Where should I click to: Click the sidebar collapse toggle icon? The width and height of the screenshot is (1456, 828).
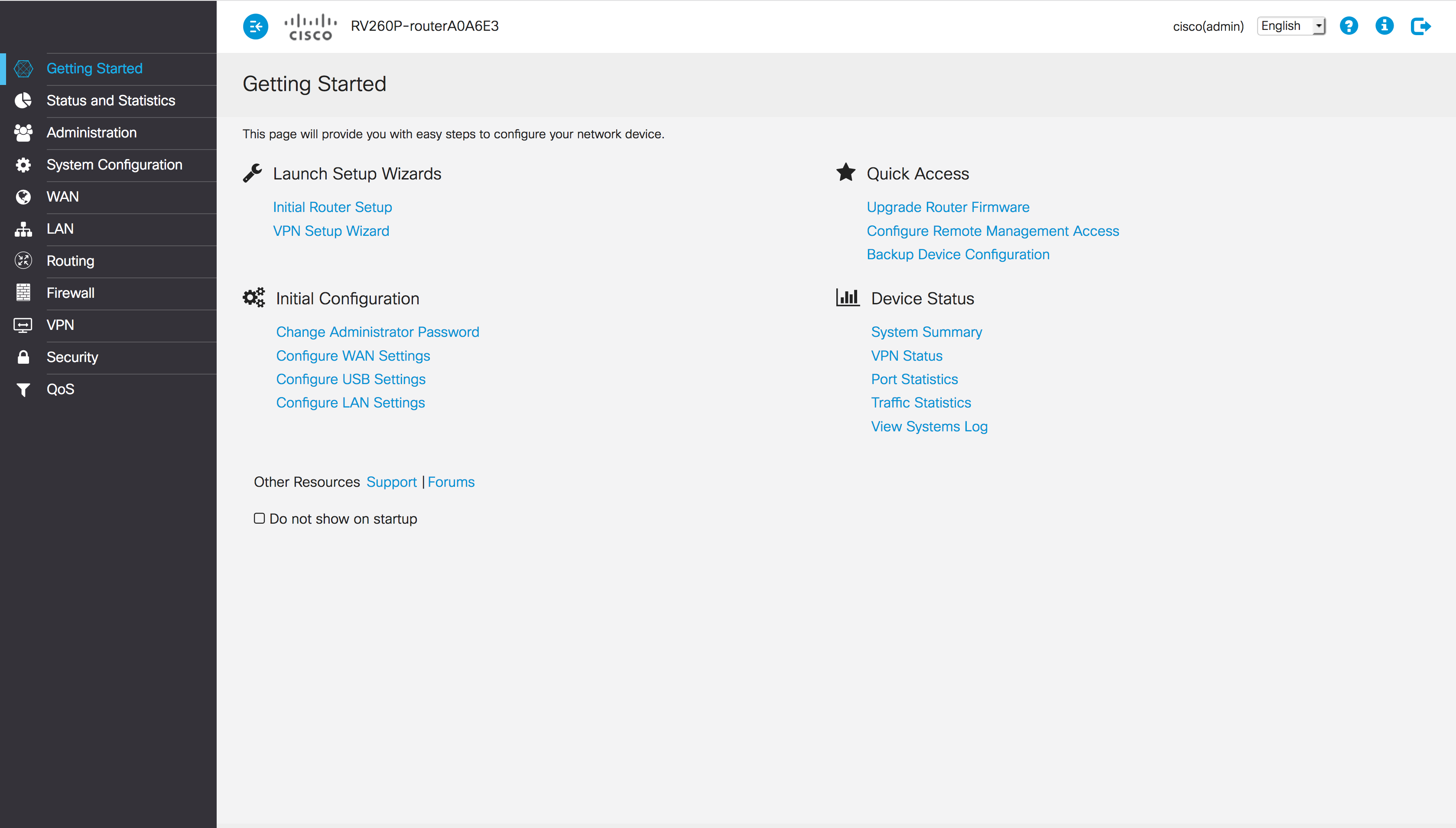coord(255,26)
